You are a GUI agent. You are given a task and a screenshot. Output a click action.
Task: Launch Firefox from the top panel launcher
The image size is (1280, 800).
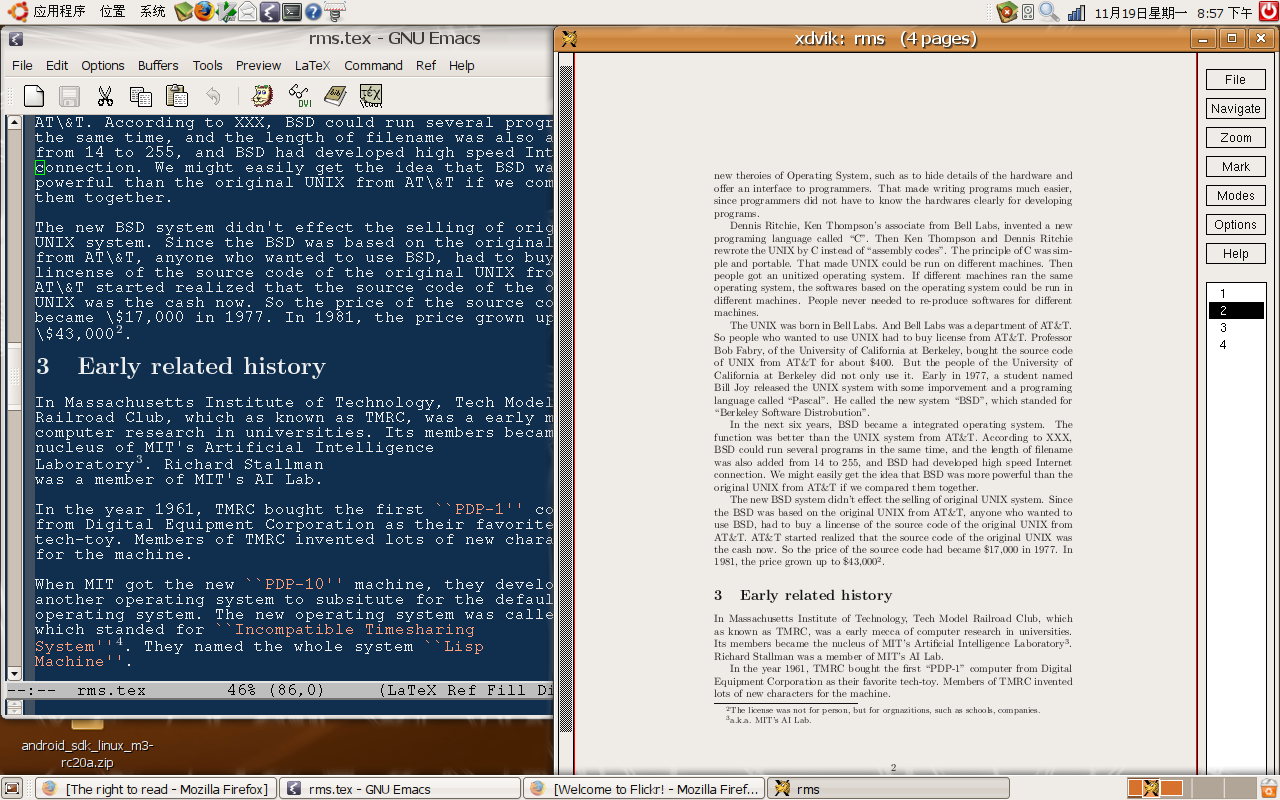(x=204, y=12)
